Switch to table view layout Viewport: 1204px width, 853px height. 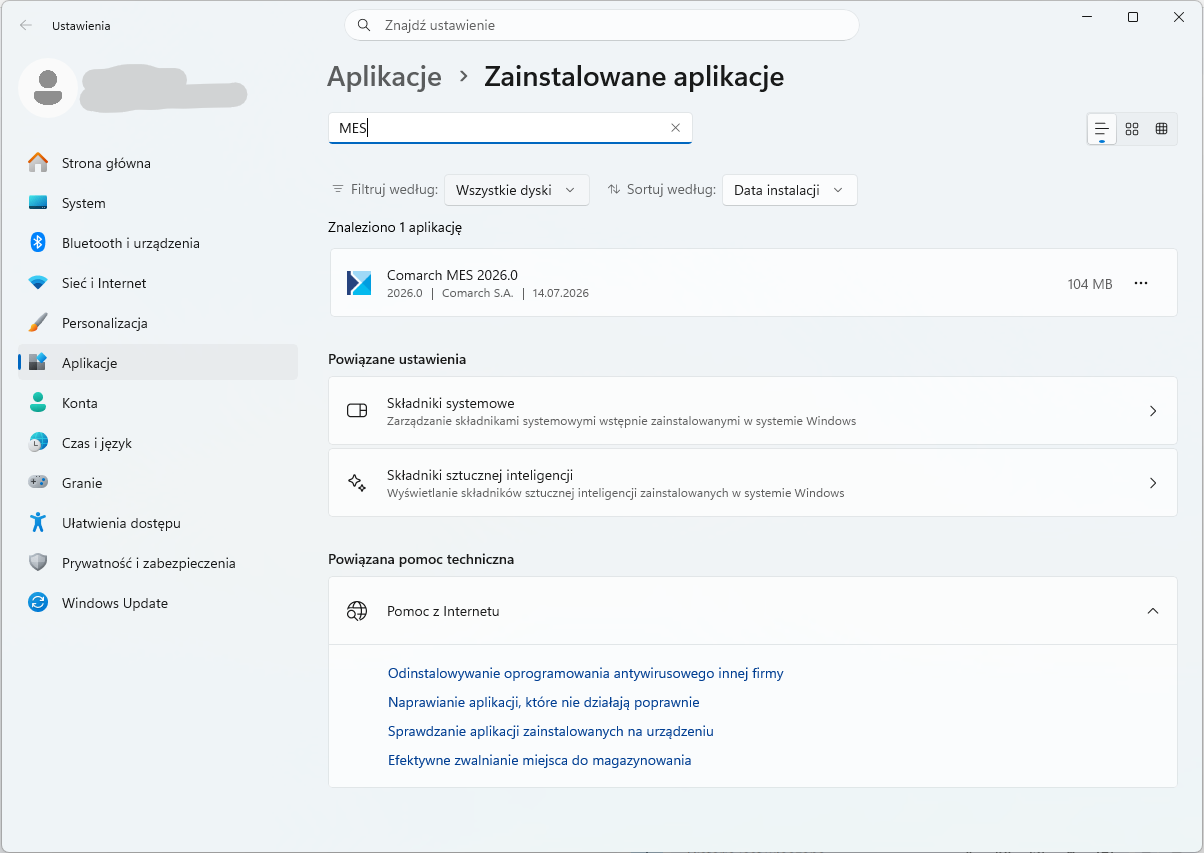pos(1161,129)
